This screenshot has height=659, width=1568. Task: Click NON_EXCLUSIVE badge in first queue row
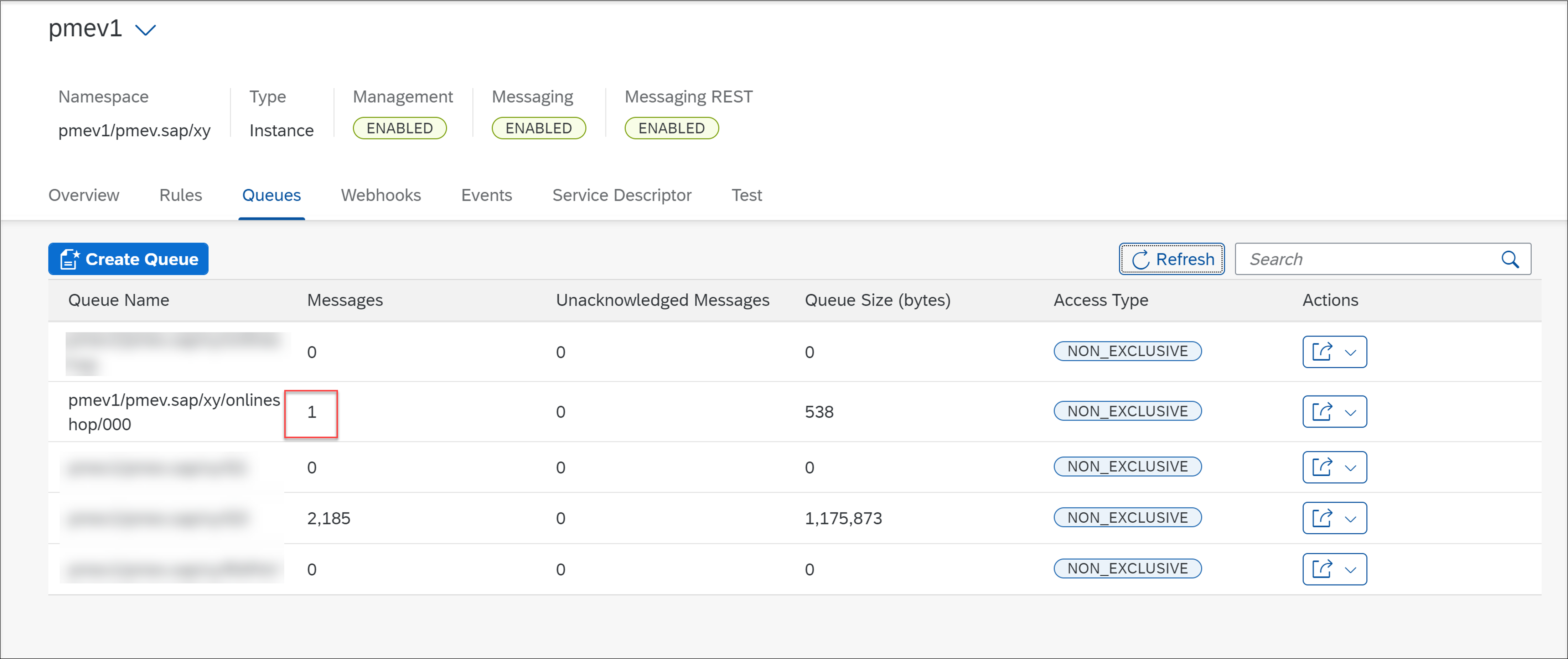(1128, 351)
